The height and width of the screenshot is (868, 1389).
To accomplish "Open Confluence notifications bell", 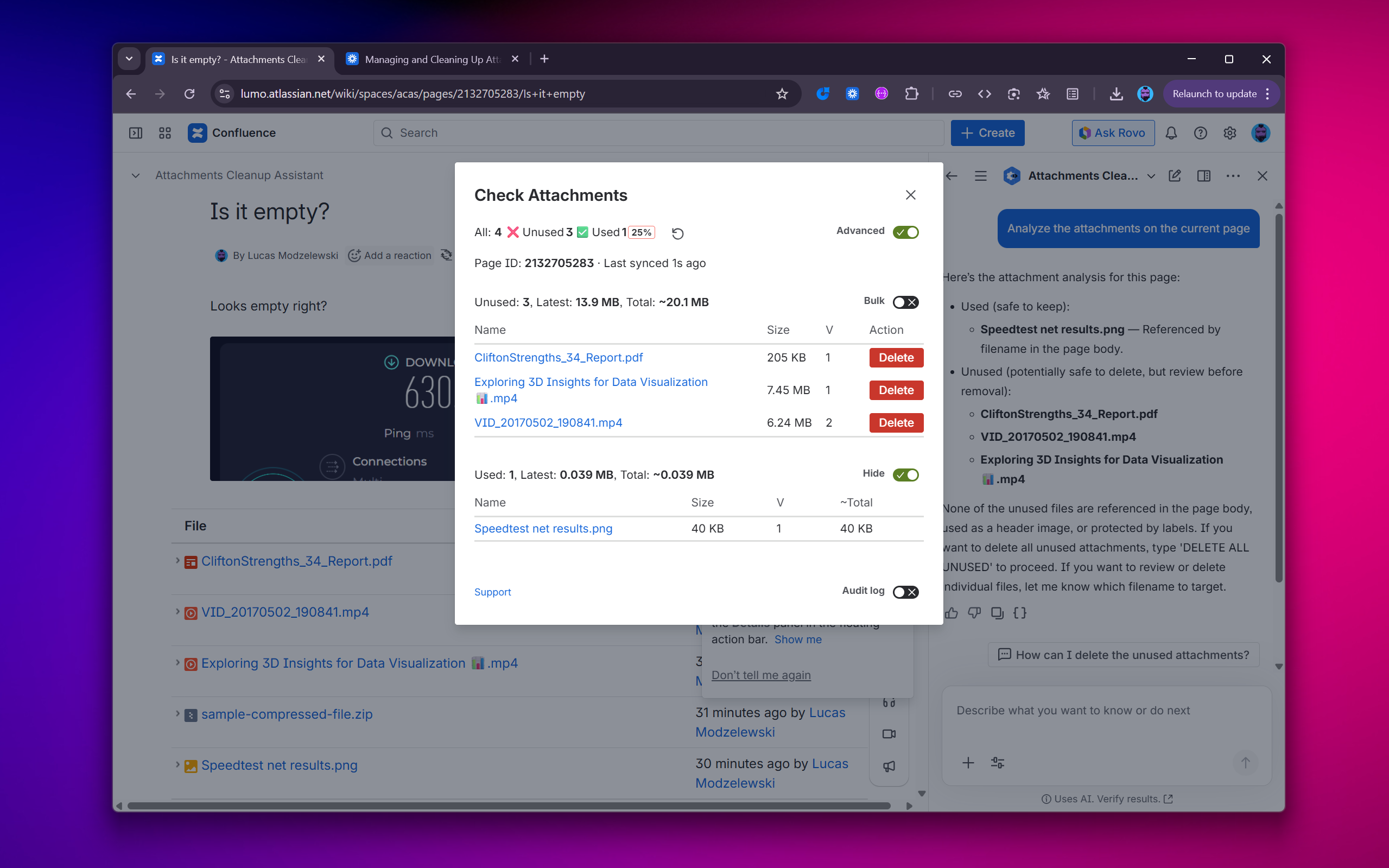I will click(x=1171, y=133).
